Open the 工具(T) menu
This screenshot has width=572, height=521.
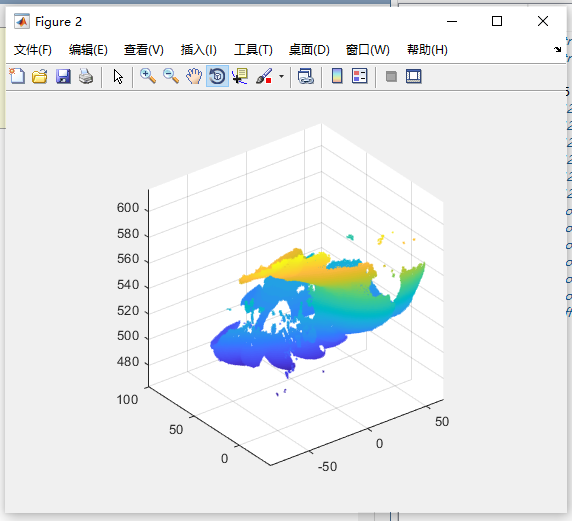[253, 50]
